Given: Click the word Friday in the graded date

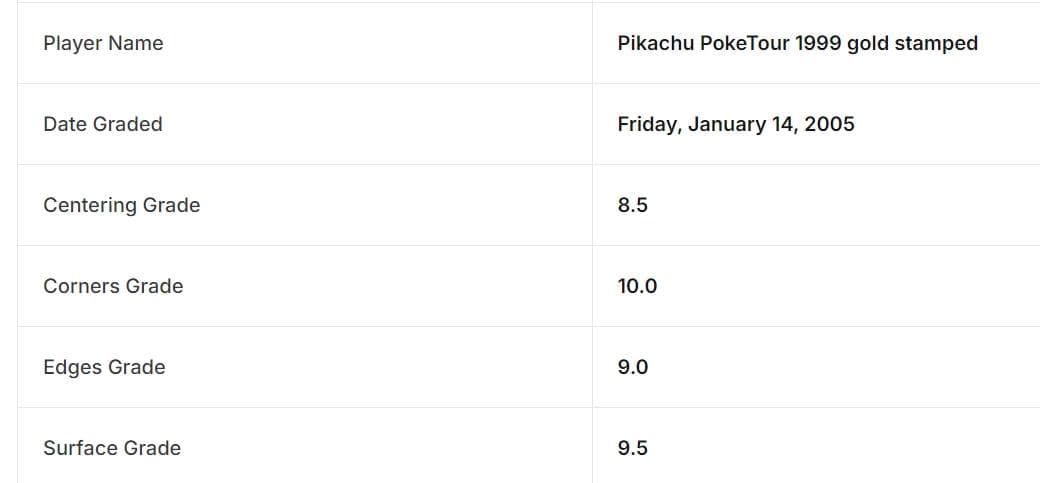Looking at the screenshot, I should 648,124.
